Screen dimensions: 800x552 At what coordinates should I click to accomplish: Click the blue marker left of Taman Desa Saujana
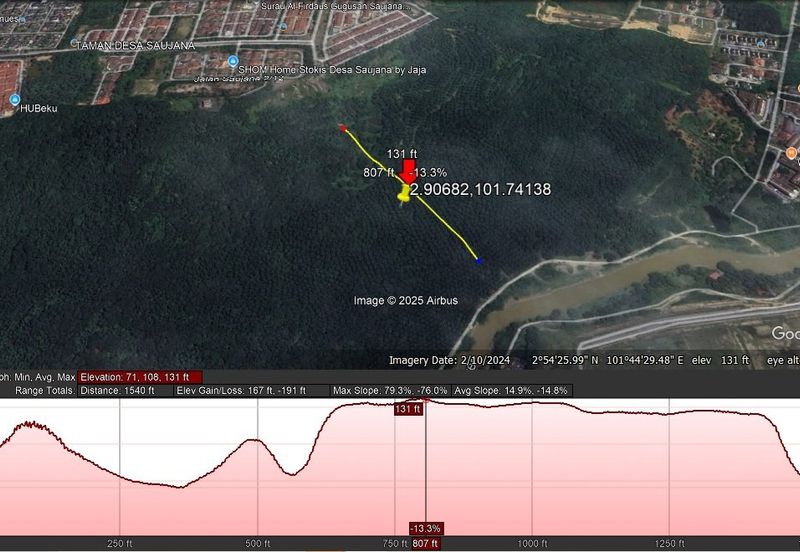tap(73, 42)
